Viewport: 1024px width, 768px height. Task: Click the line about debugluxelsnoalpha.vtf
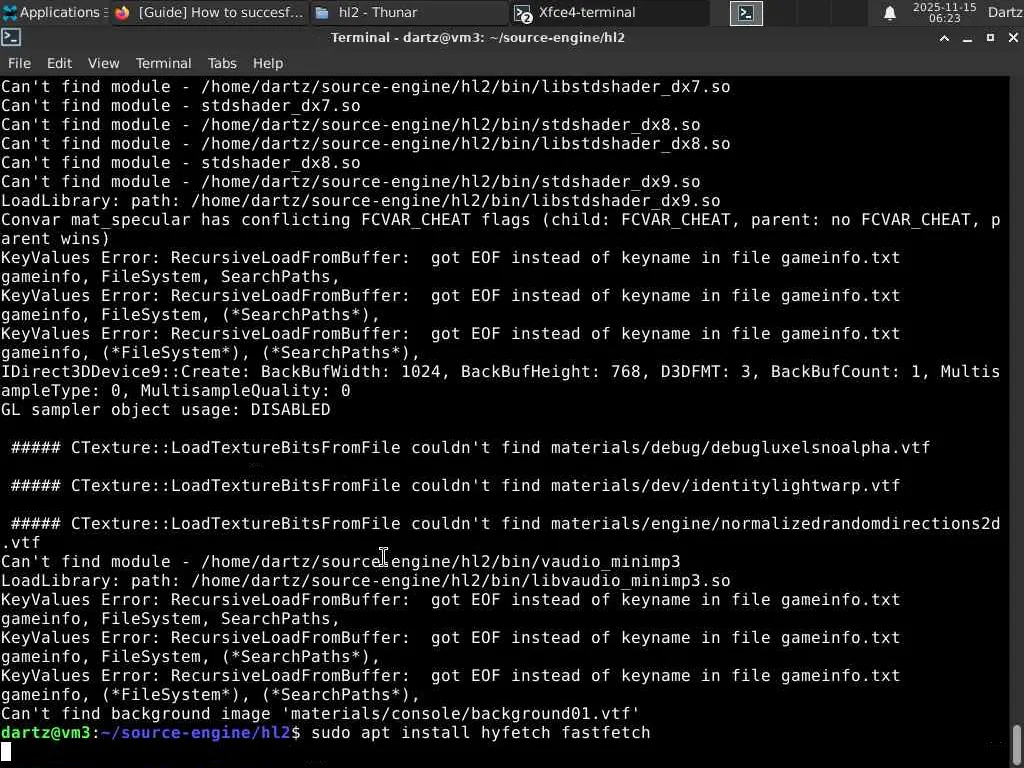click(x=470, y=447)
